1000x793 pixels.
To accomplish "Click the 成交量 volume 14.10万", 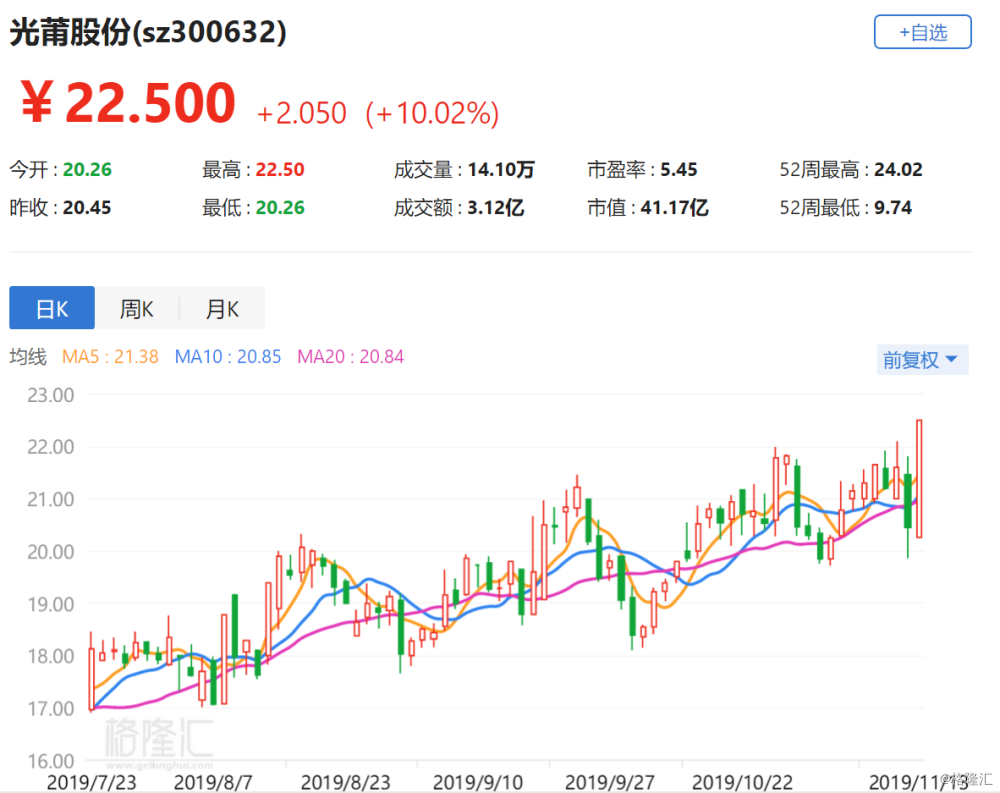I will click(x=501, y=170).
